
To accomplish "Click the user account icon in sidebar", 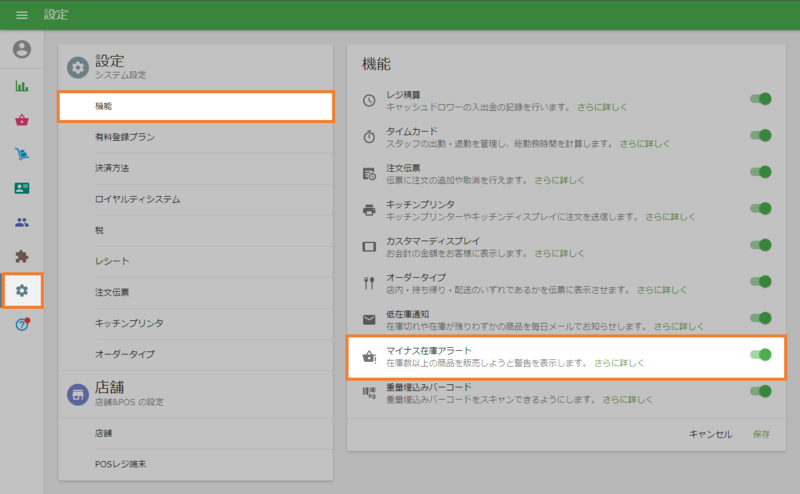I will tap(22, 49).
